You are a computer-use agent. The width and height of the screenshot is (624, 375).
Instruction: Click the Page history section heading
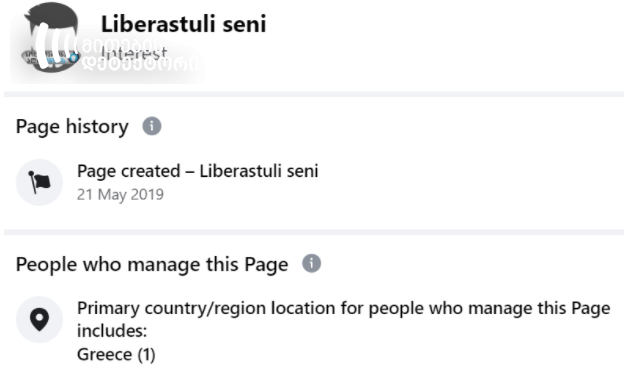(x=72, y=127)
